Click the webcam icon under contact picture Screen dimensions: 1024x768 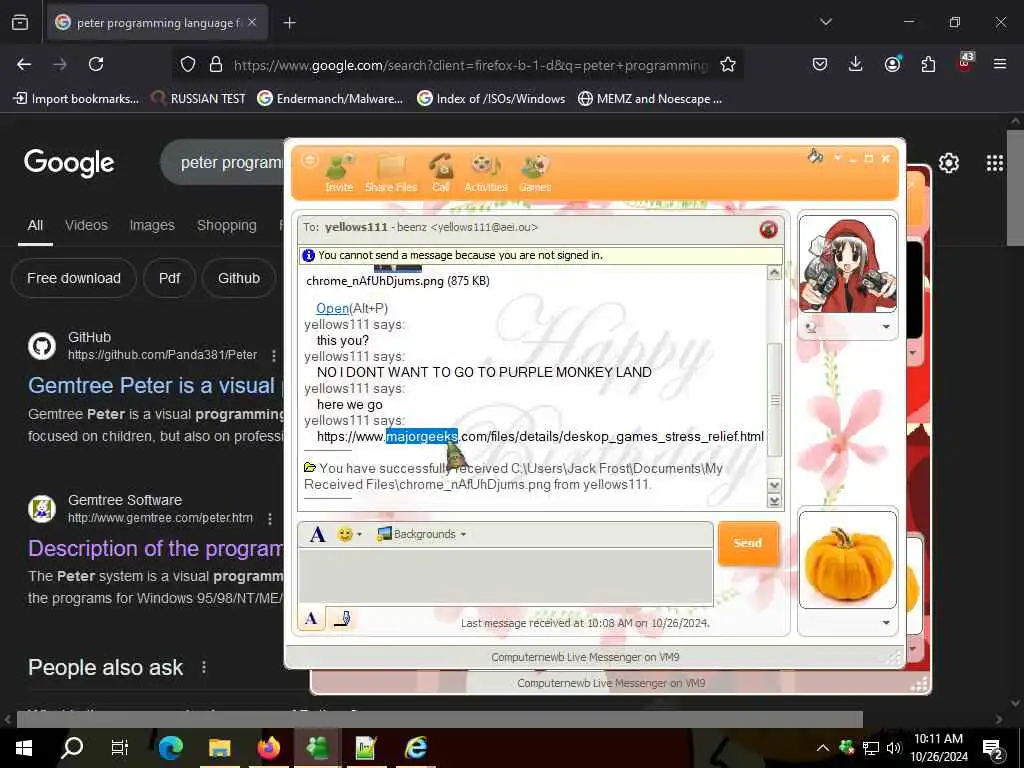pos(812,327)
